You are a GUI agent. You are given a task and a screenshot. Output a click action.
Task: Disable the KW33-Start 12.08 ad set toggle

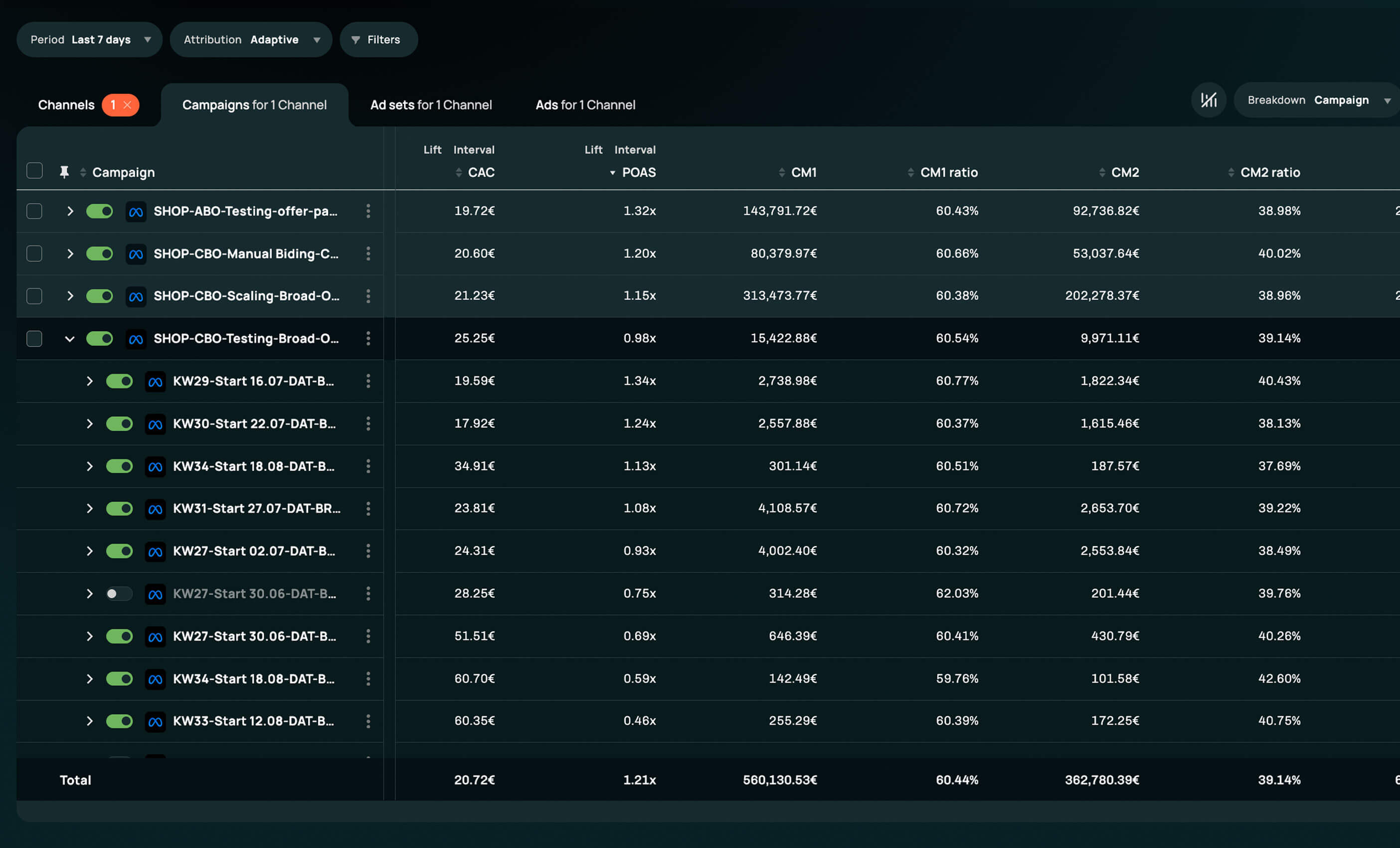[x=119, y=721]
